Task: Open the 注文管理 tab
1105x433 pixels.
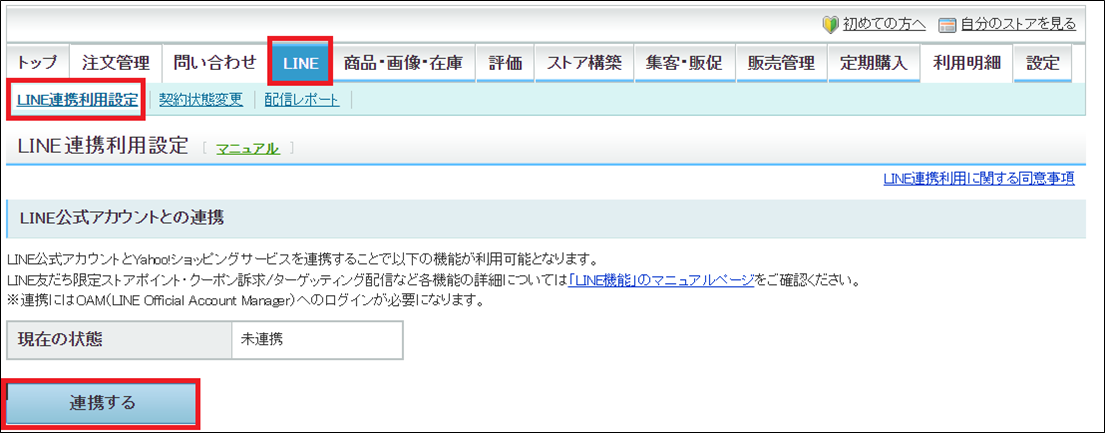Action: pos(116,63)
